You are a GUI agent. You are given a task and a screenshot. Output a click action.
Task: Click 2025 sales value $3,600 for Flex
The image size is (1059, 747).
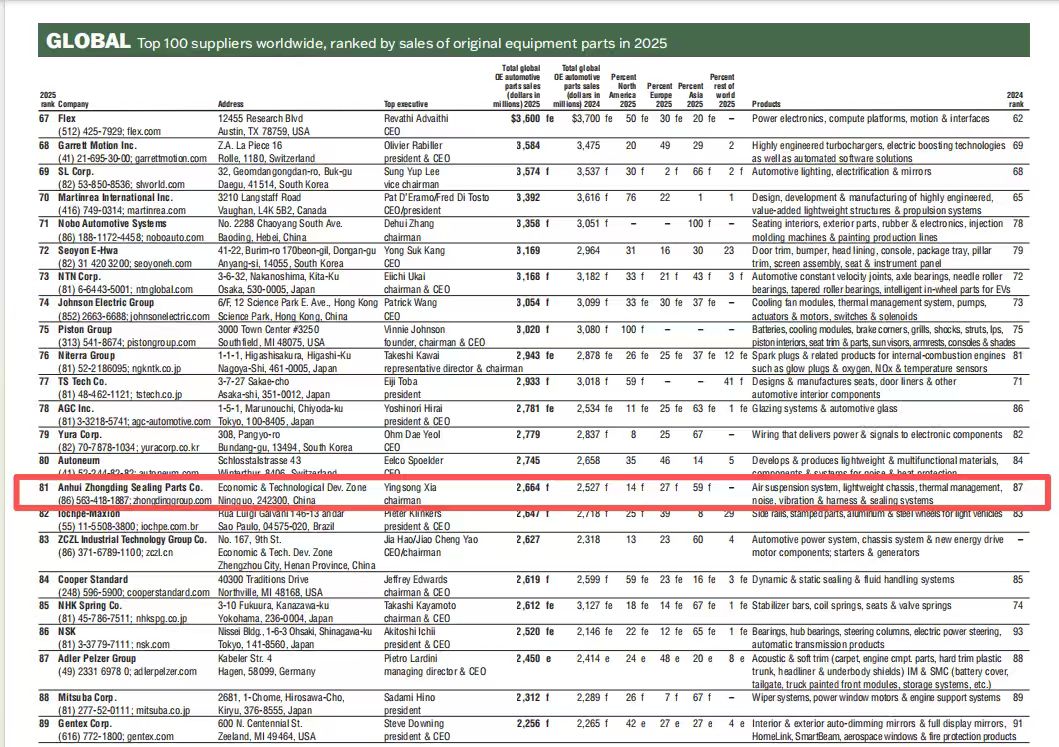coord(525,118)
